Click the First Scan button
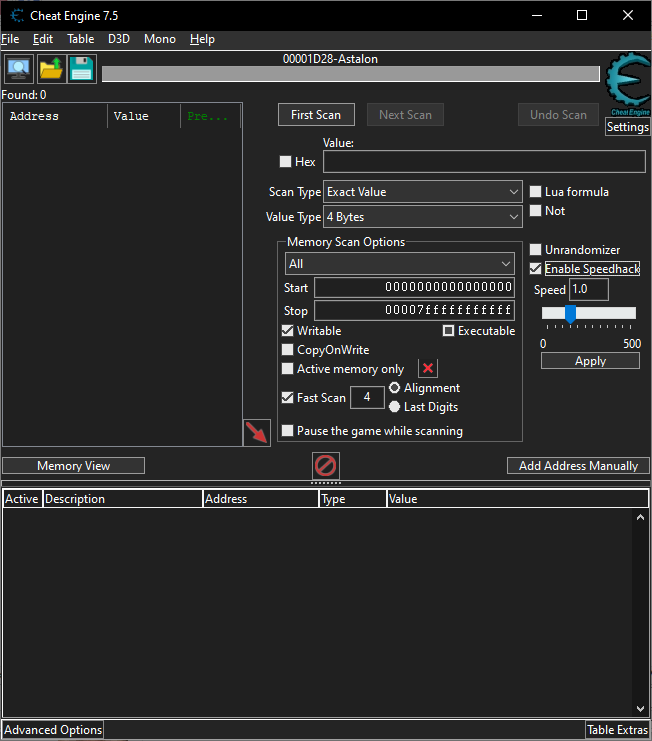This screenshot has width=652, height=741. click(x=316, y=115)
